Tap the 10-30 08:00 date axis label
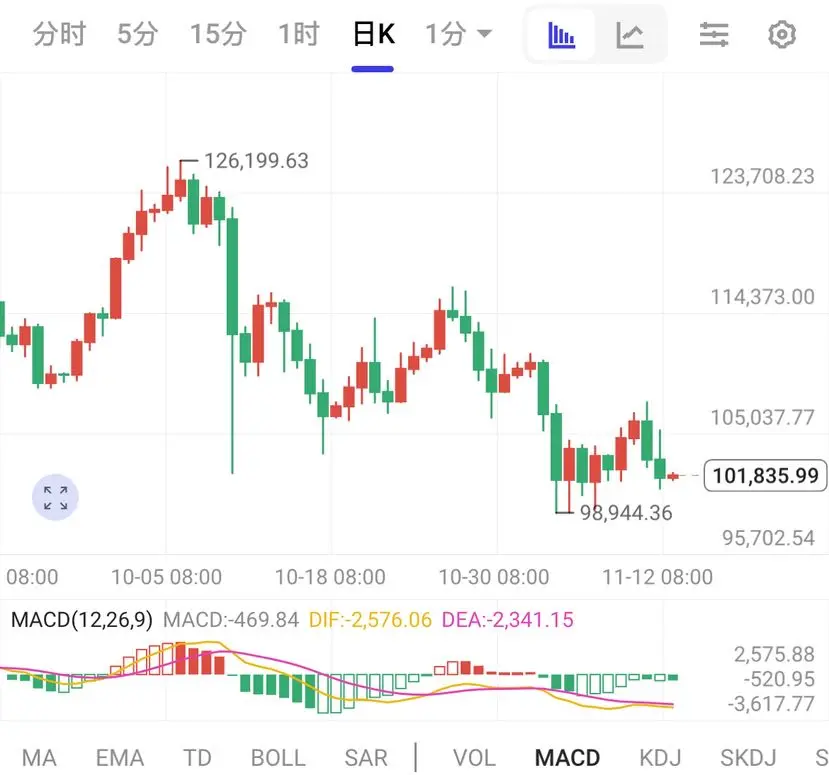Image resolution: width=829 pixels, height=775 pixels. coord(494,577)
